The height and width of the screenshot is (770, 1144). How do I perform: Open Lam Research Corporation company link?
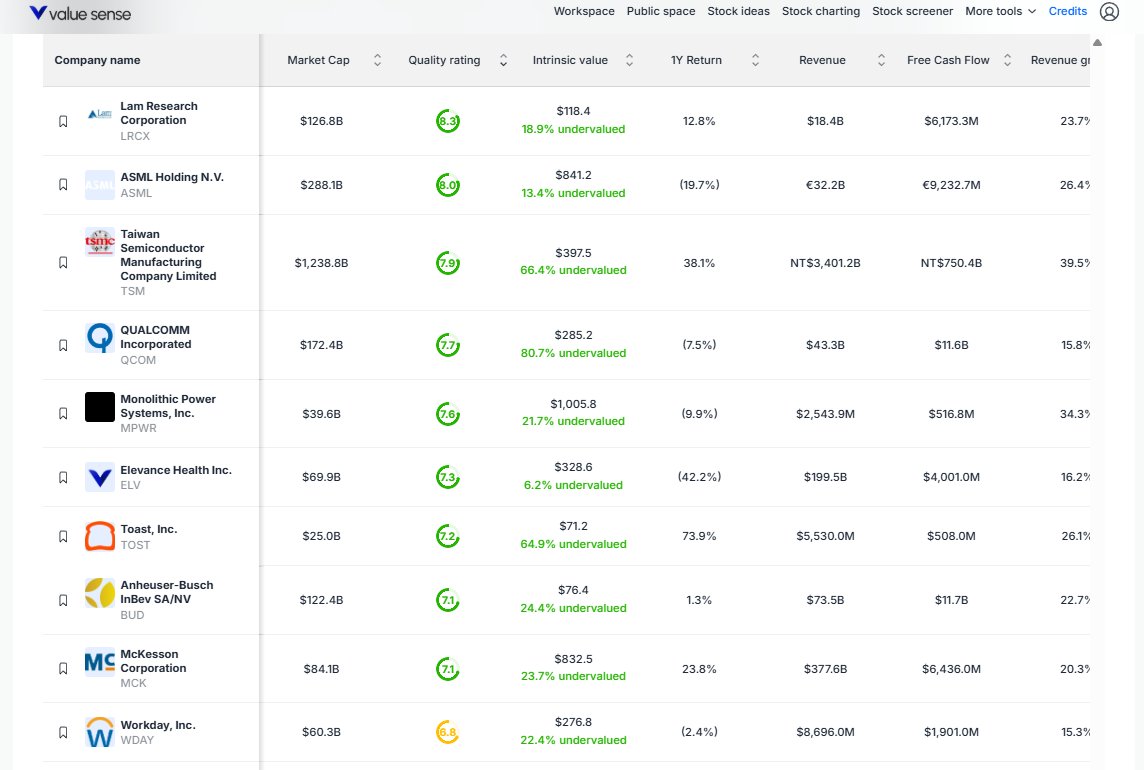(158, 113)
